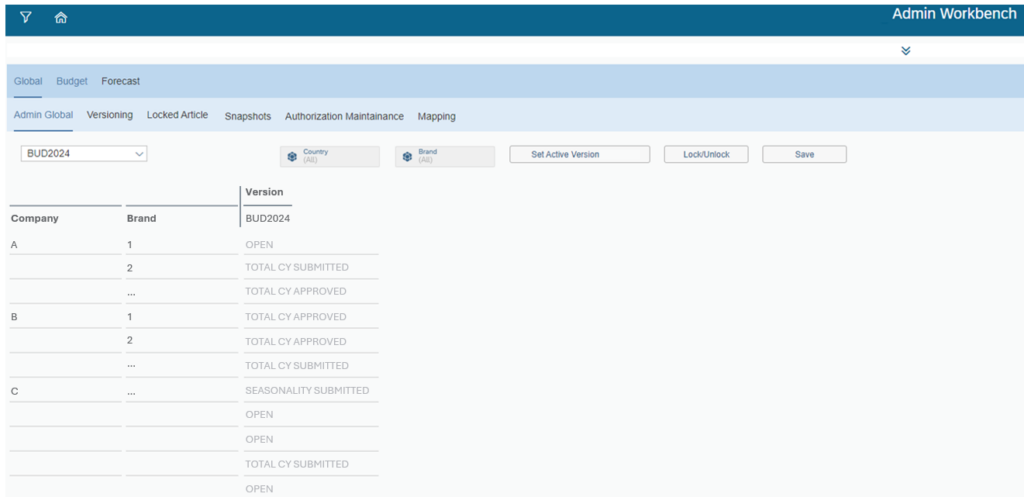Open the Brand (All) filter selector
The width and height of the screenshot is (1024, 497).
(445, 156)
